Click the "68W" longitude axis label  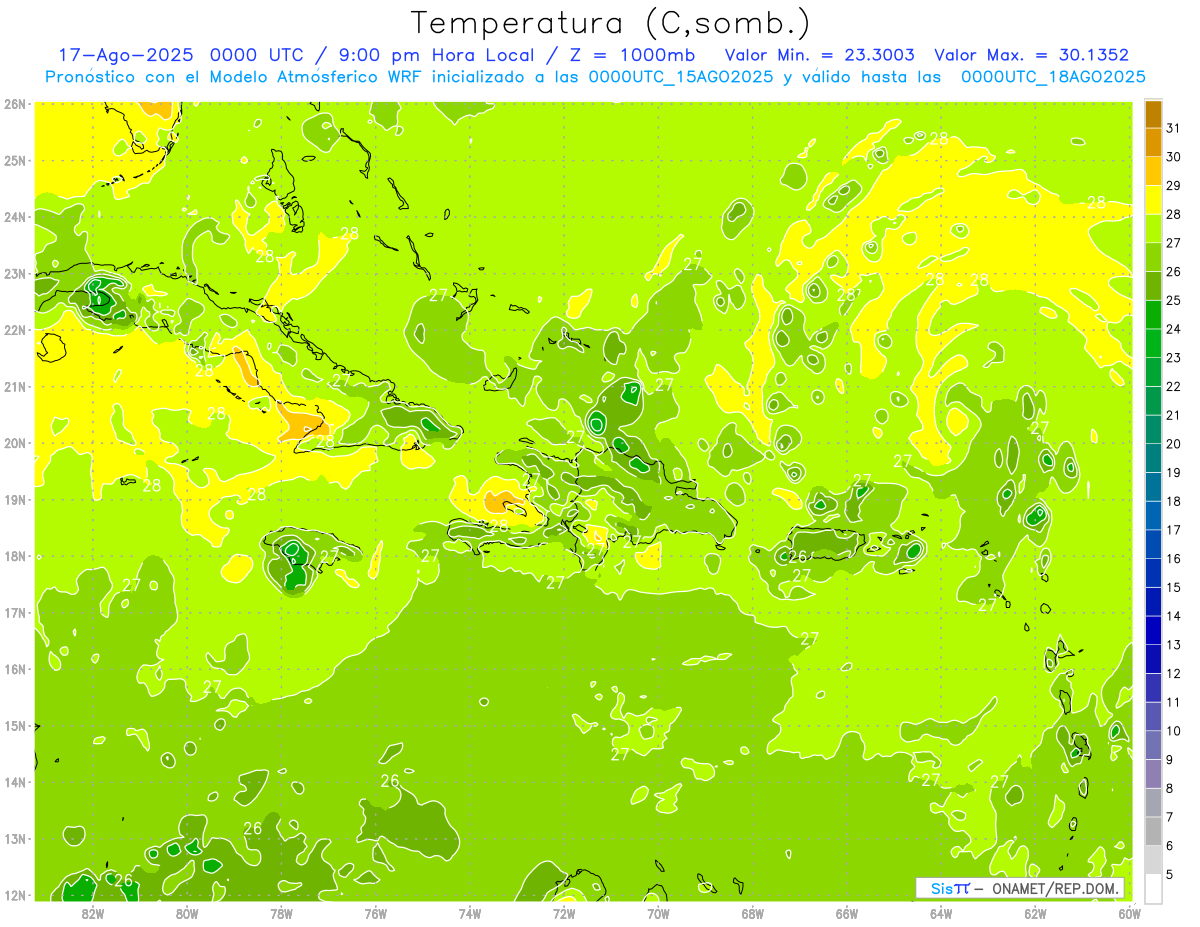tap(753, 913)
